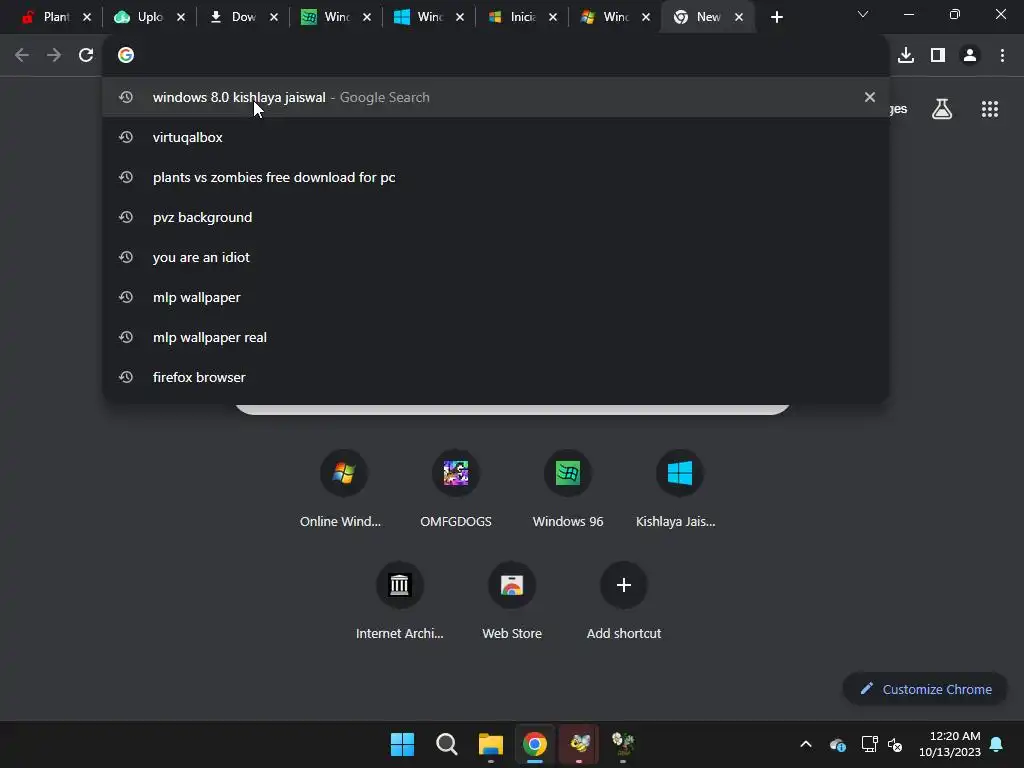Open a new tab with plus button

[776, 17]
